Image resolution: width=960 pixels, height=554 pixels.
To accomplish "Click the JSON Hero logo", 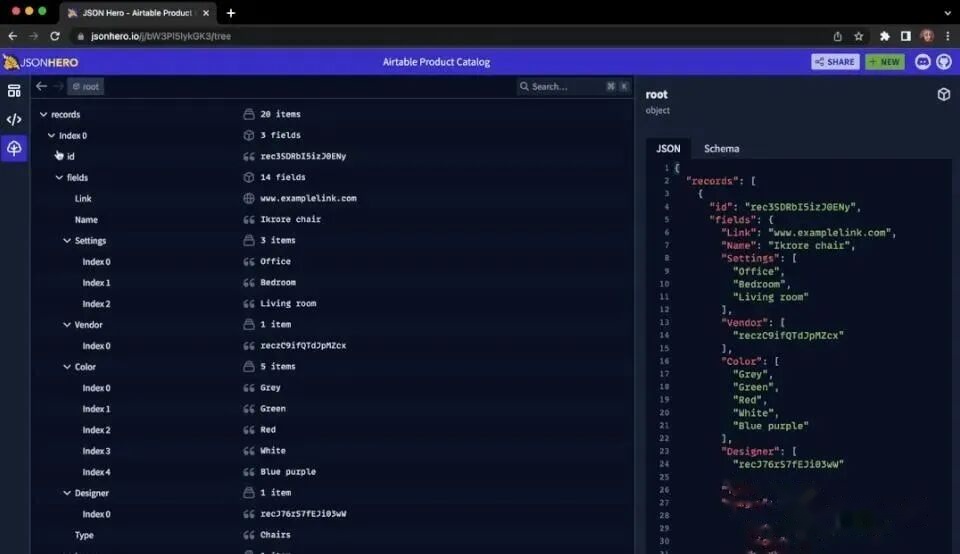I will (41, 62).
